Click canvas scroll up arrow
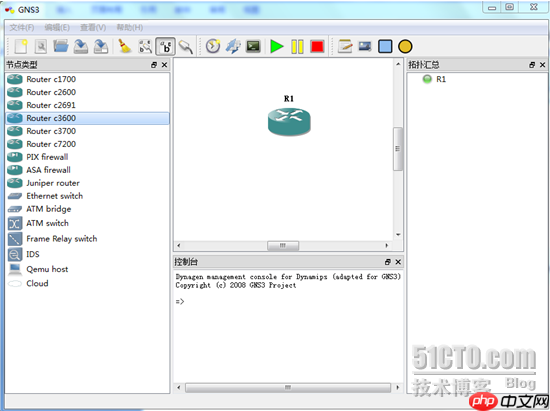The height and width of the screenshot is (411, 550). (398, 64)
